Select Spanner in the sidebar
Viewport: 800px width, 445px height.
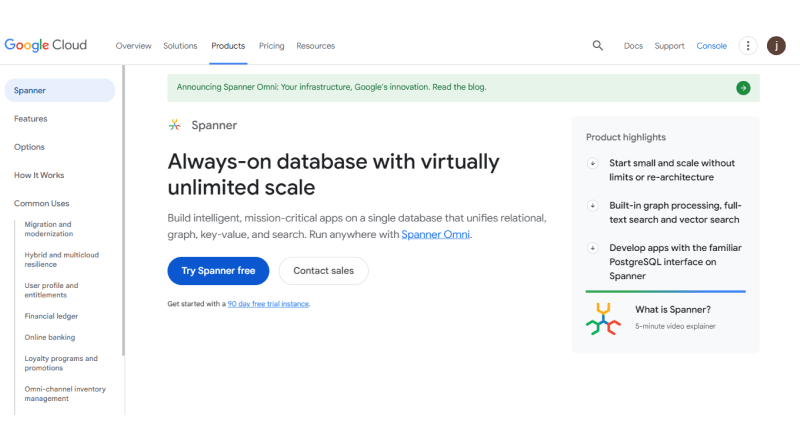[60, 90]
